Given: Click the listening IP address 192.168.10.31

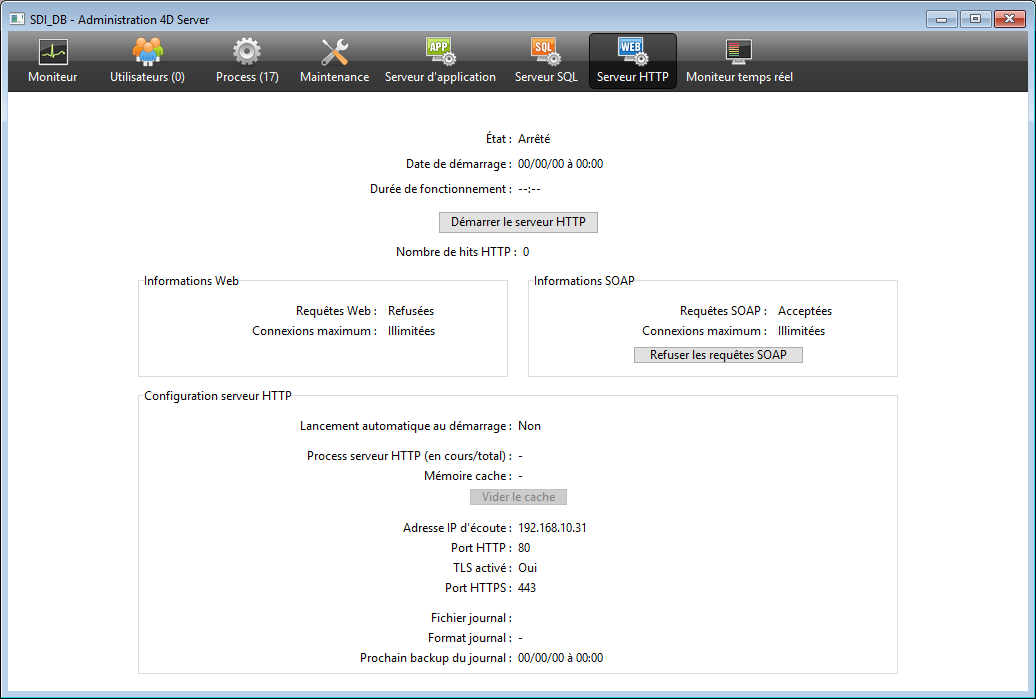Looking at the screenshot, I should (x=552, y=528).
